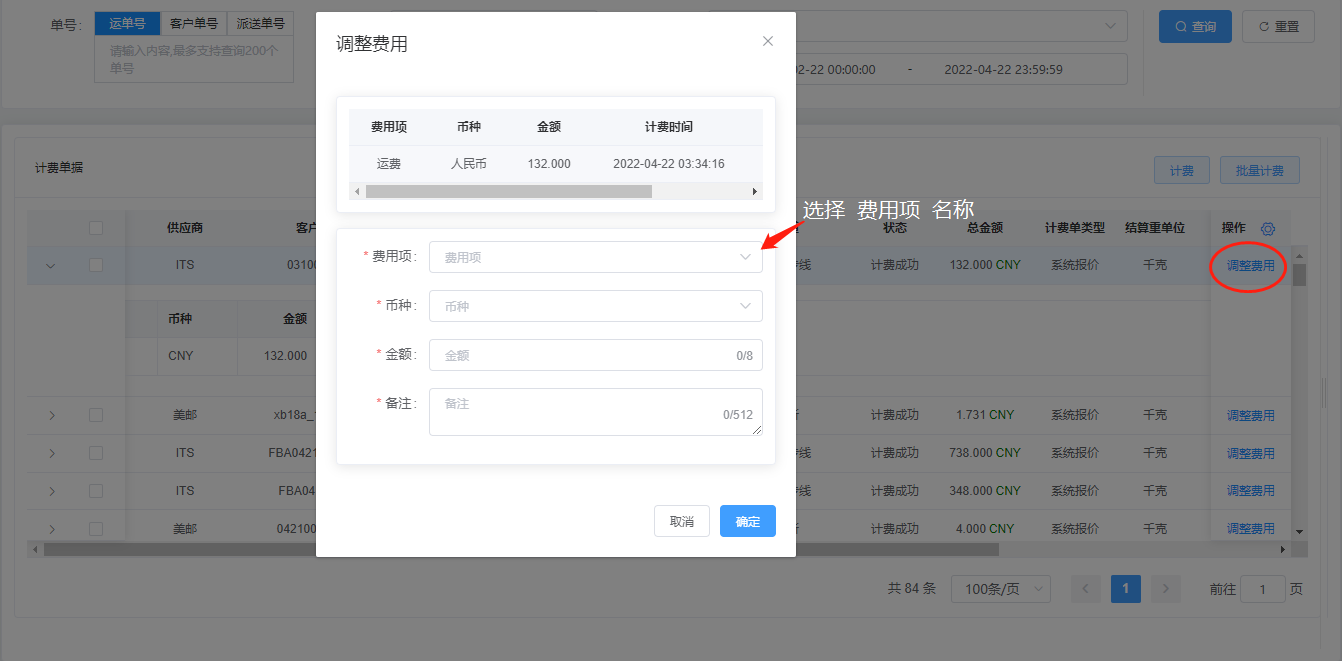1342x661 pixels.
Task: Click the 运费 cell in dialog table
Action: pos(389,163)
